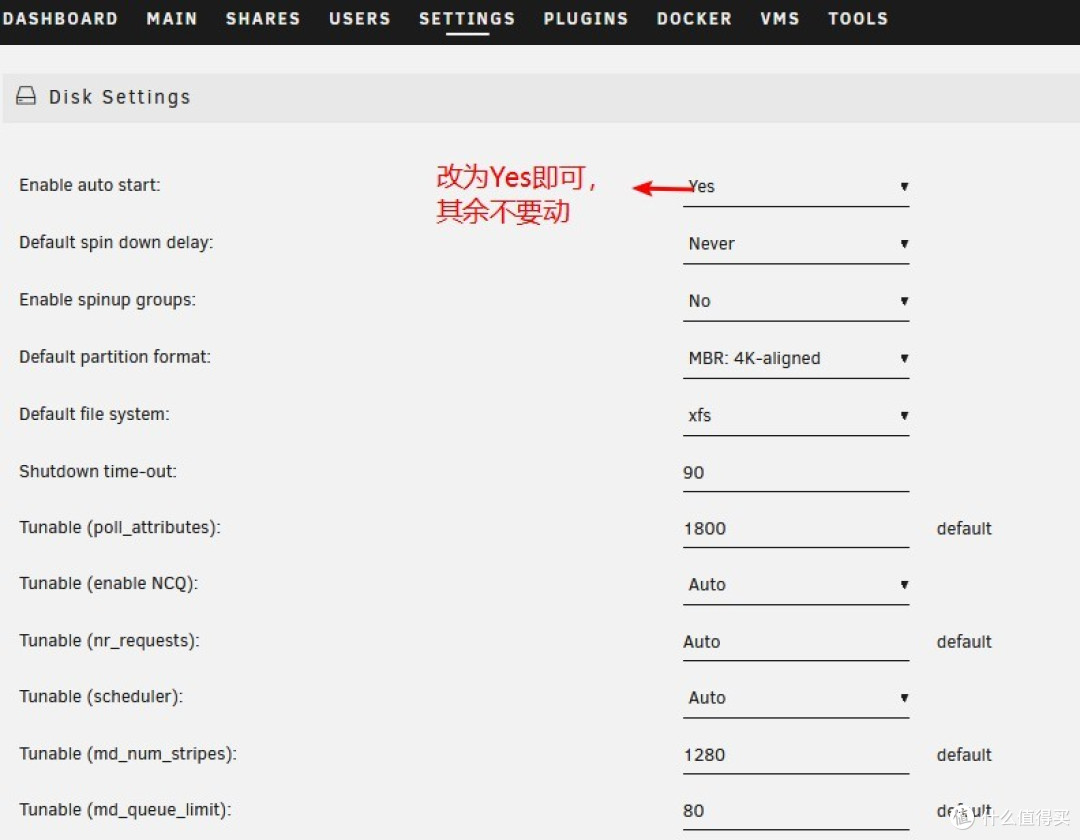Expand the Default file system dropdown
The height and width of the screenshot is (840, 1080).
(x=796, y=415)
